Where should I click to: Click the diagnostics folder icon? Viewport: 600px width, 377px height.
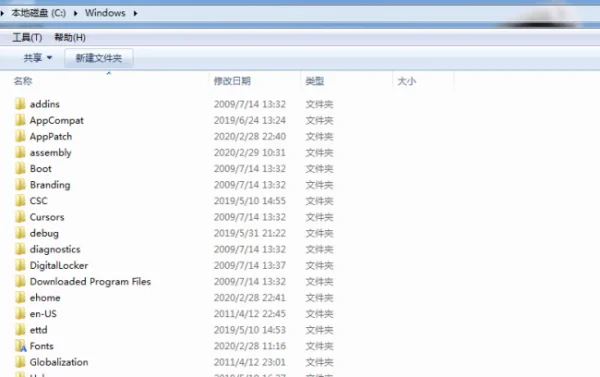[x=20, y=249]
